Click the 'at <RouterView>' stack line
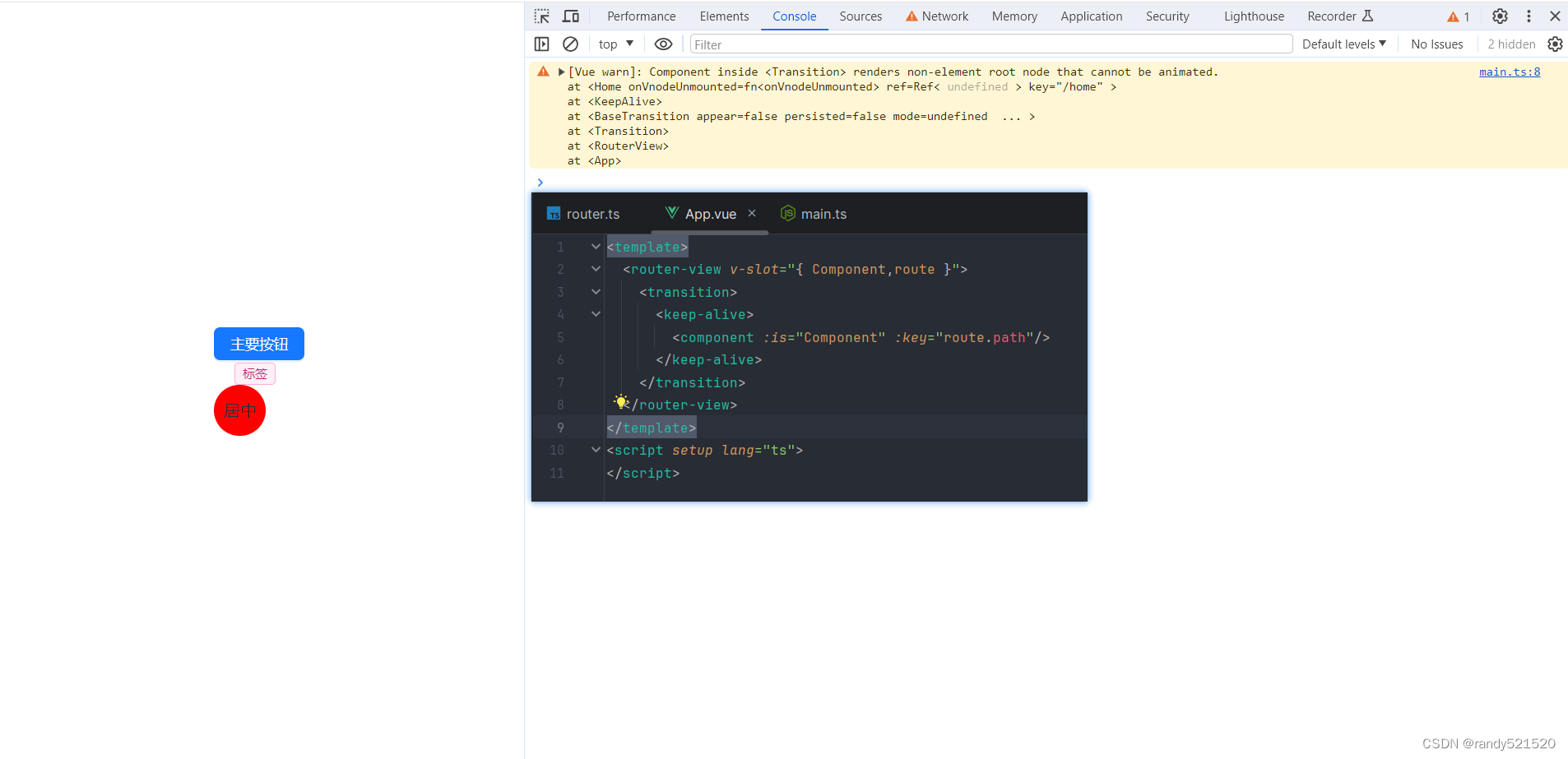The height and width of the screenshot is (759, 1568). click(x=618, y=146)
